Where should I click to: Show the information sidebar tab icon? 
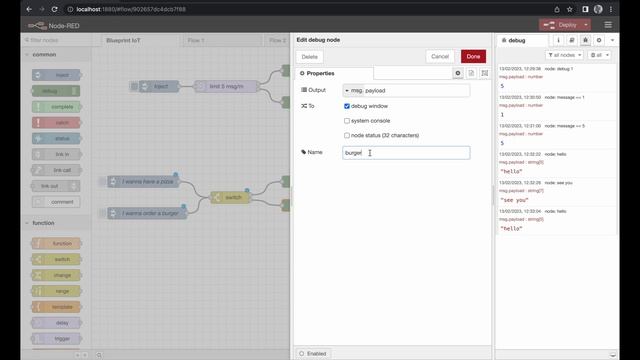pos(558,40)
